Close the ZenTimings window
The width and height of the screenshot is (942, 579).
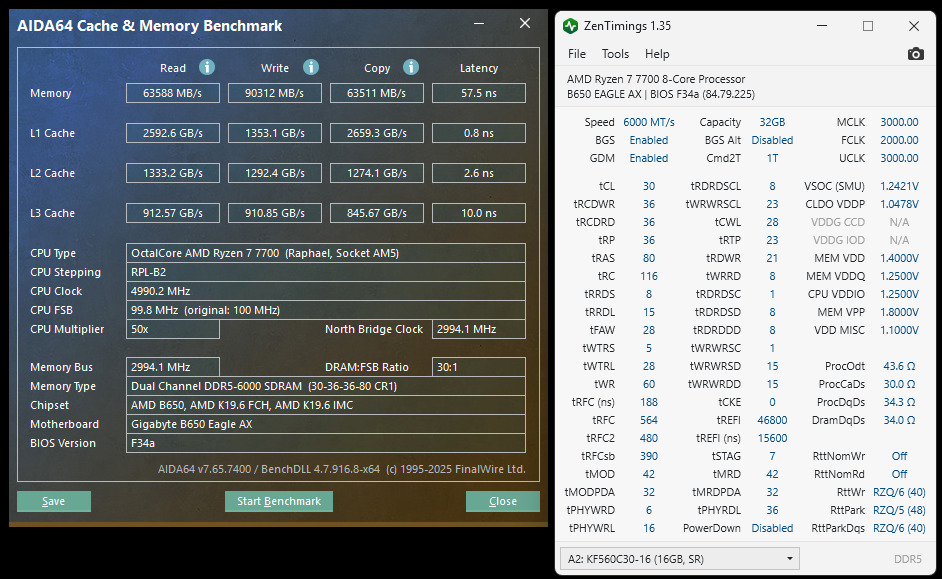click(x=914, y=26)
